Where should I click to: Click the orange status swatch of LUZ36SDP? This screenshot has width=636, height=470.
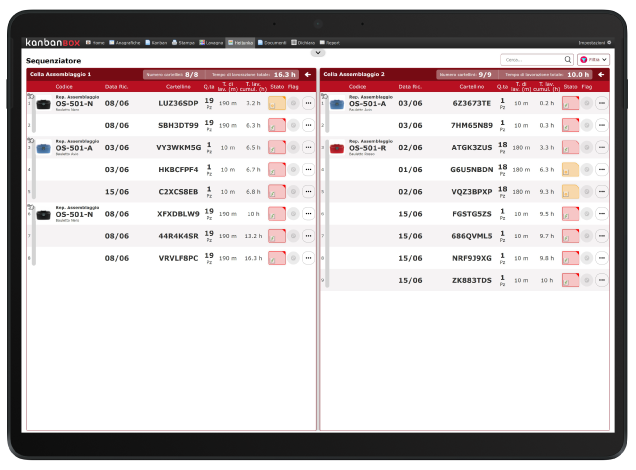(x=276, y=103)
